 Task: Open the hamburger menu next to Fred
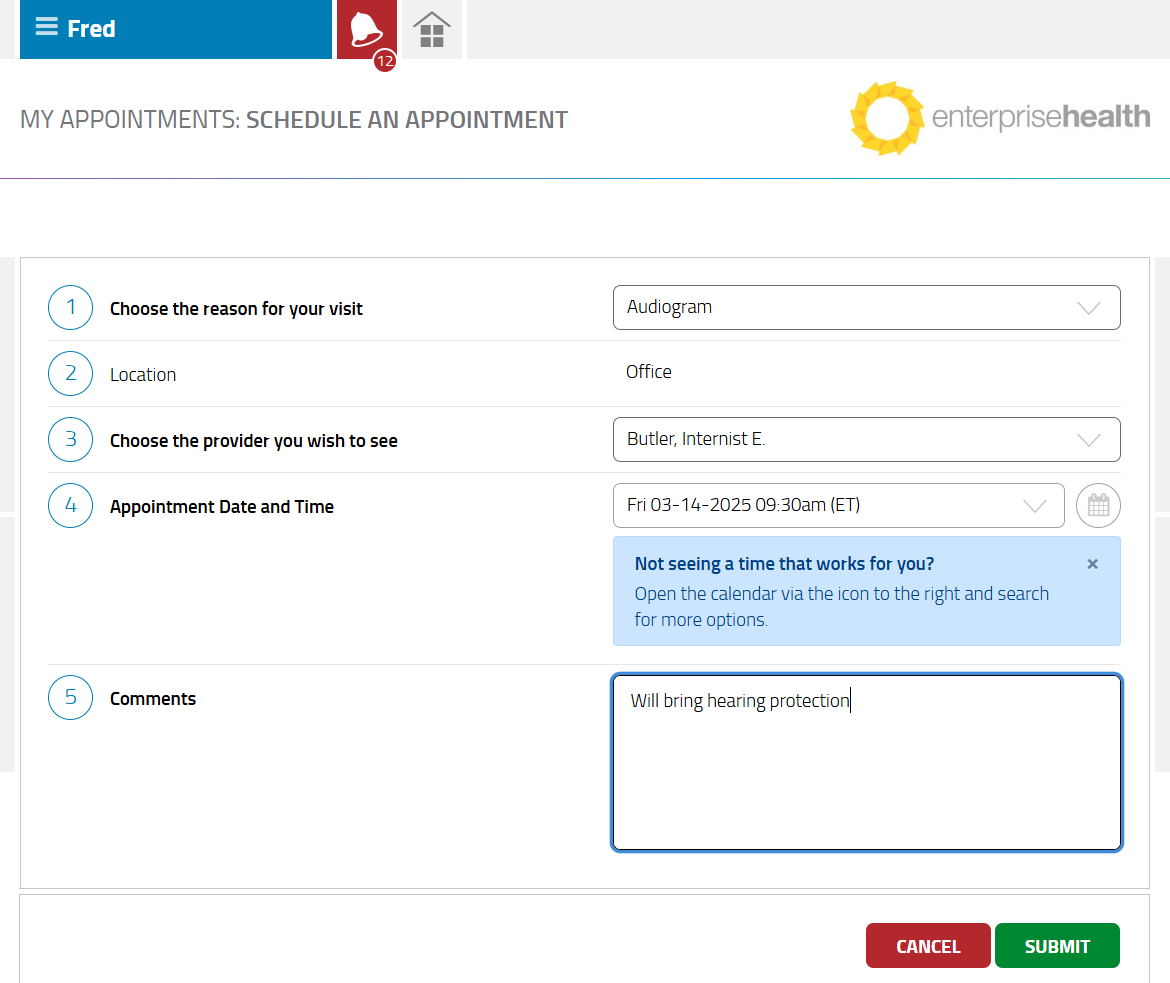tap(46, 28)
